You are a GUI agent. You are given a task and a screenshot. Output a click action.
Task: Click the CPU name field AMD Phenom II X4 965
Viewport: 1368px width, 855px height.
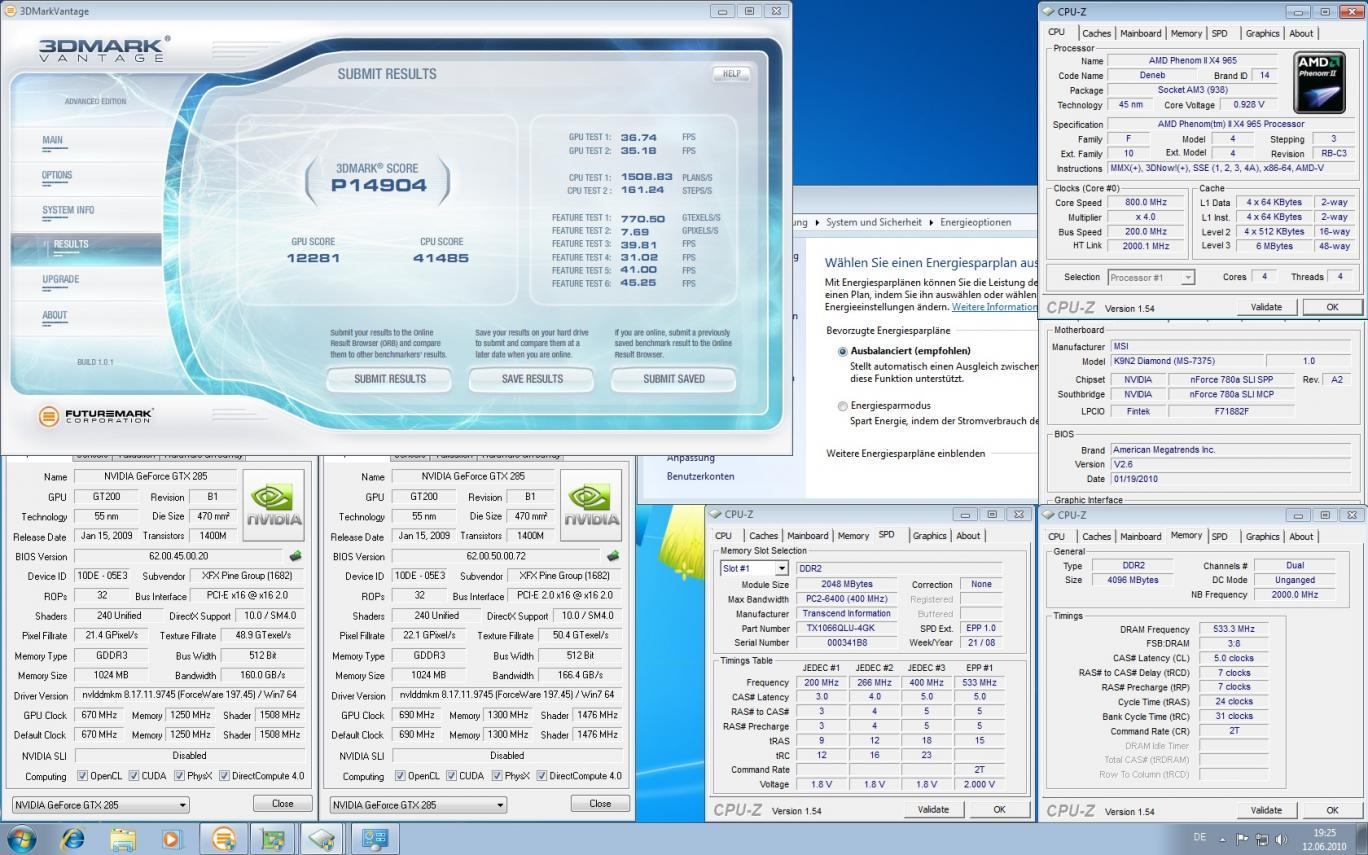point(1192,61)
